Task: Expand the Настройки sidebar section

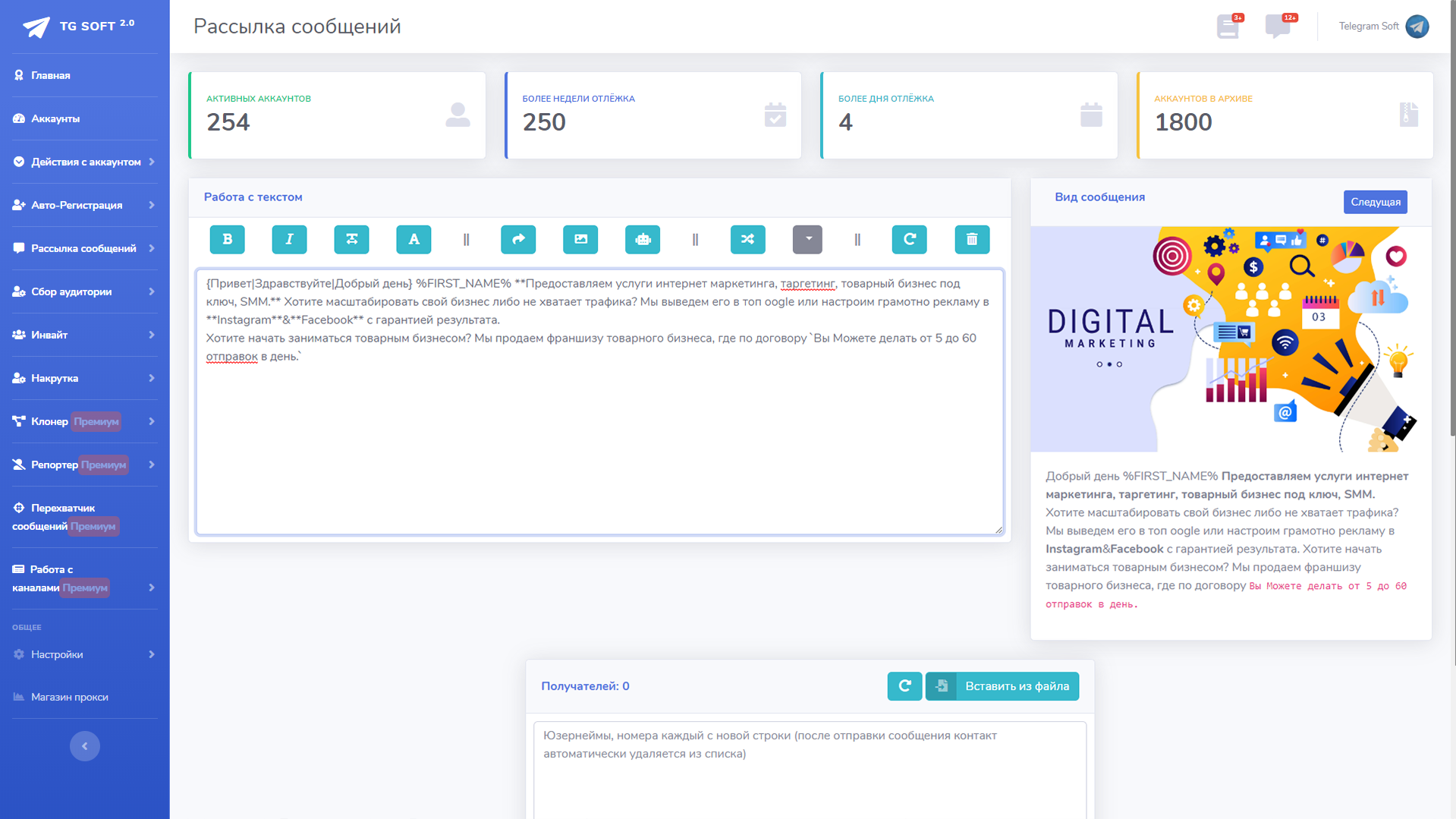Action: coord(84,654)
